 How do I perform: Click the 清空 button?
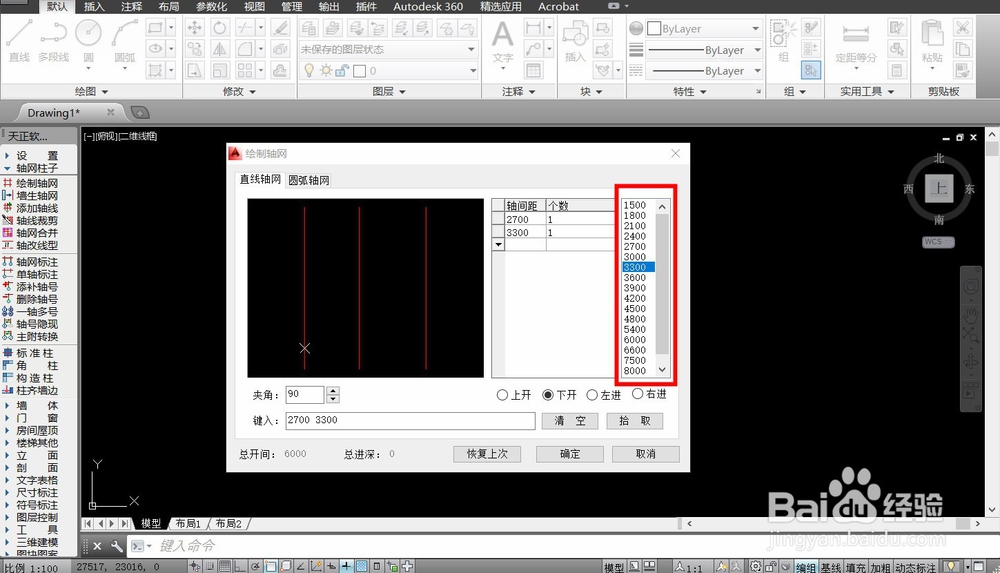[570, 420]
